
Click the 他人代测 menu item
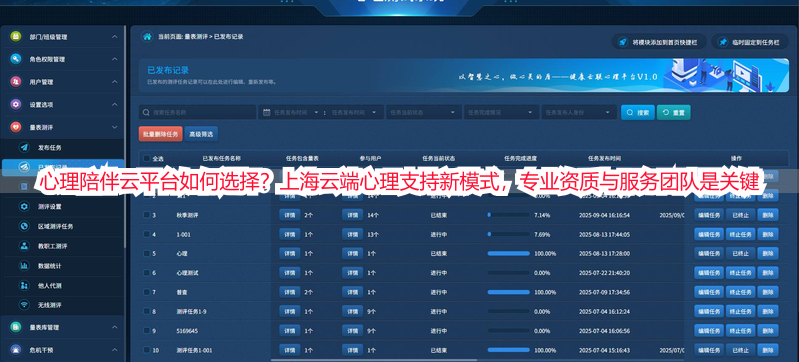click(62, 286)
